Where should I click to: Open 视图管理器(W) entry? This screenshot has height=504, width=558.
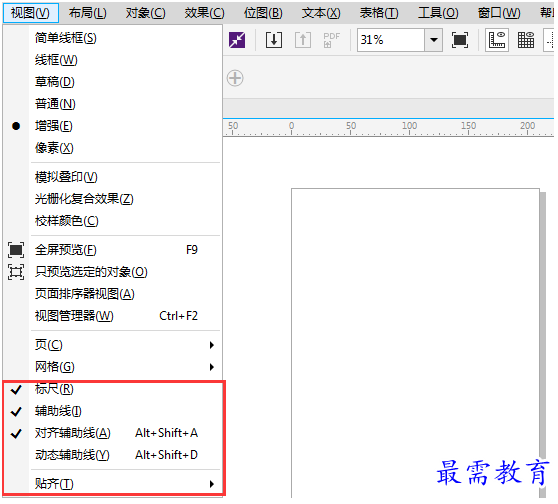[x=112, y=316]
